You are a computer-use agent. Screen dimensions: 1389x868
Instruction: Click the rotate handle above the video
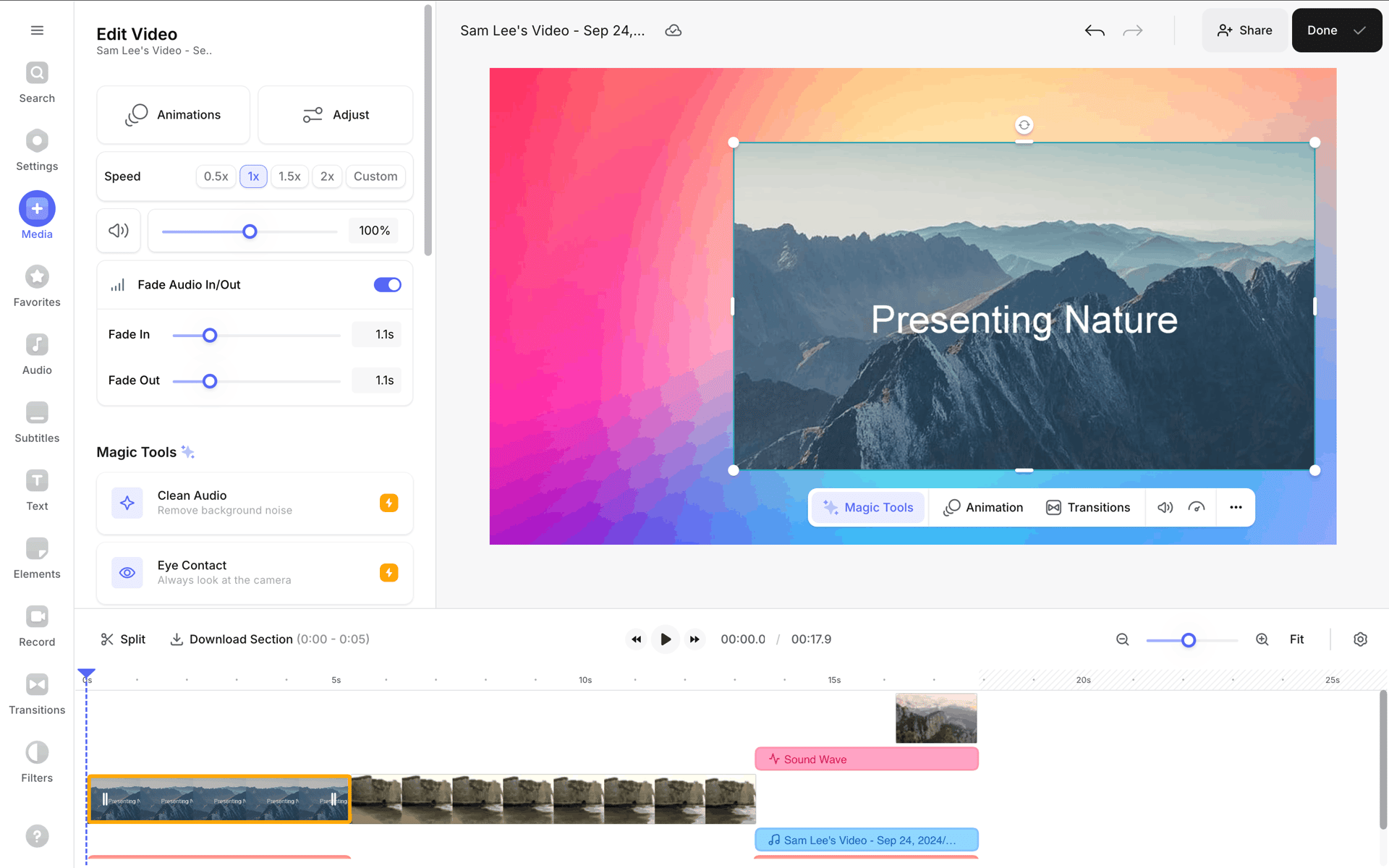click(1024, 125)
